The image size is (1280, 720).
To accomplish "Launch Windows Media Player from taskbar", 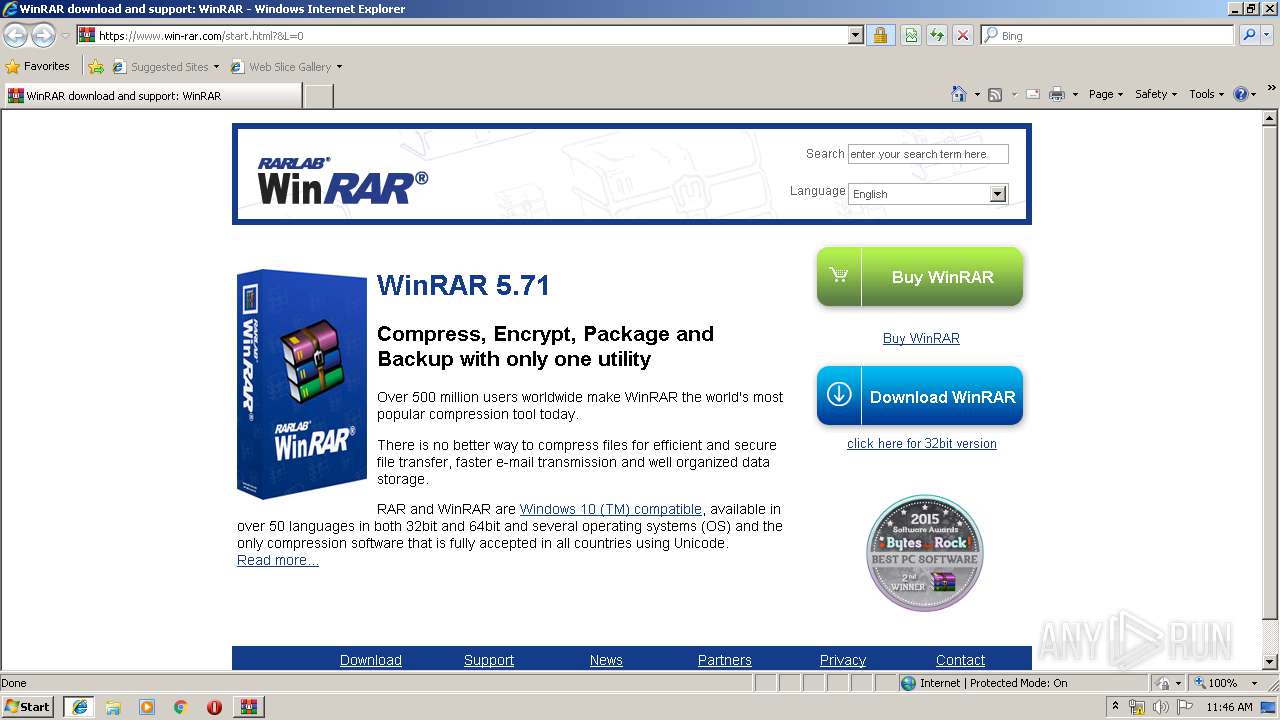I will point(147,707).
